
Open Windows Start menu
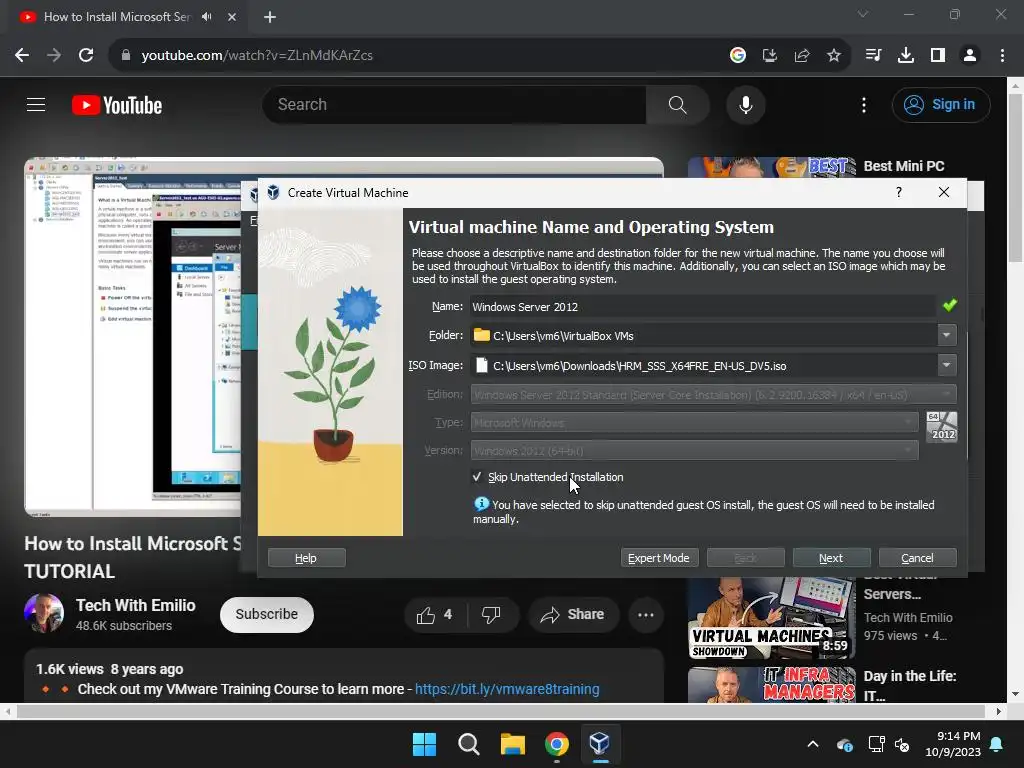[x=424, y=743]
